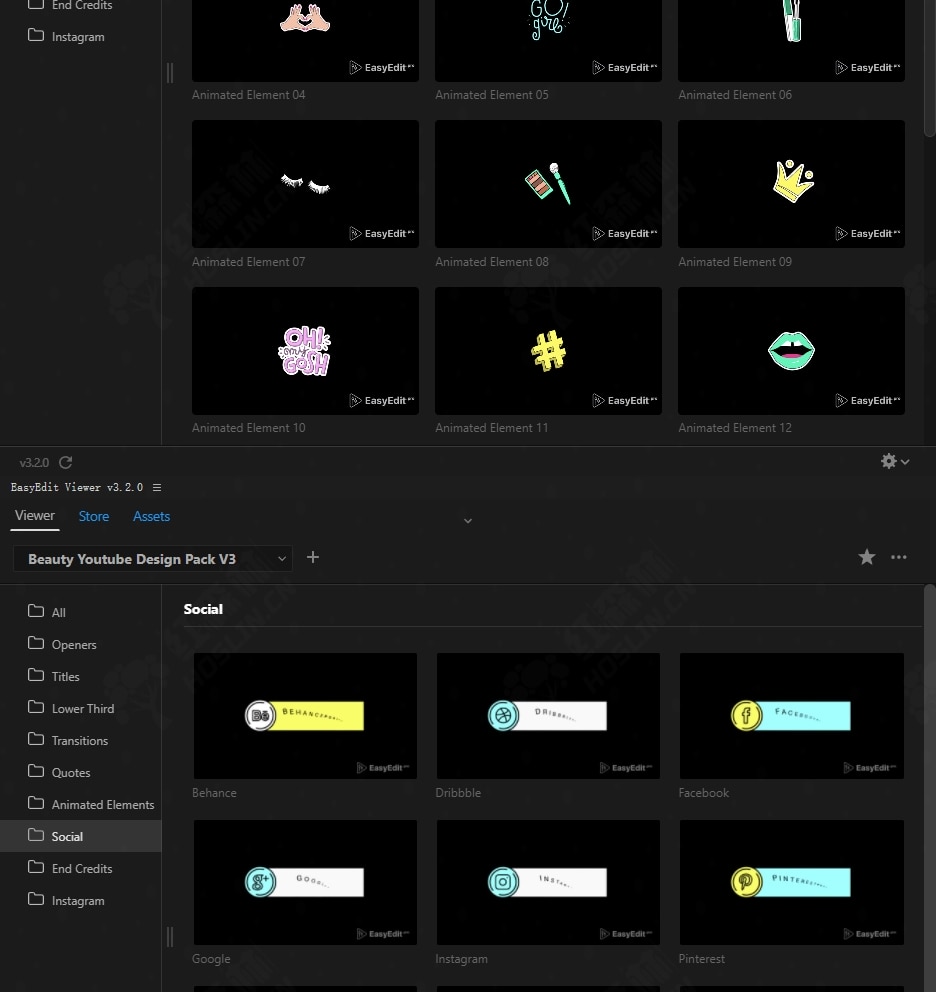Screen dimensions: 936x992
Task: Select Animated Element 04 heart hands thumbnail
Action: pos(305,38)
